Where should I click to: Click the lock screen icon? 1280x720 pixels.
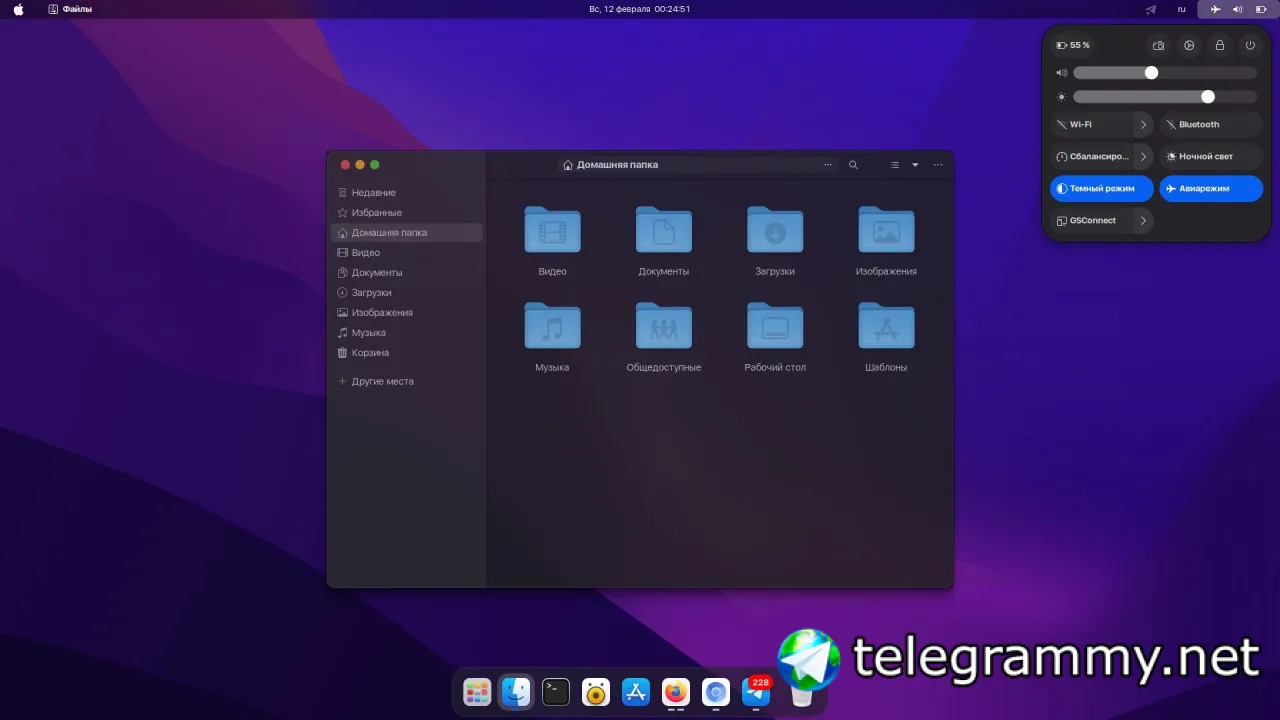click(x=1219, y=46)
